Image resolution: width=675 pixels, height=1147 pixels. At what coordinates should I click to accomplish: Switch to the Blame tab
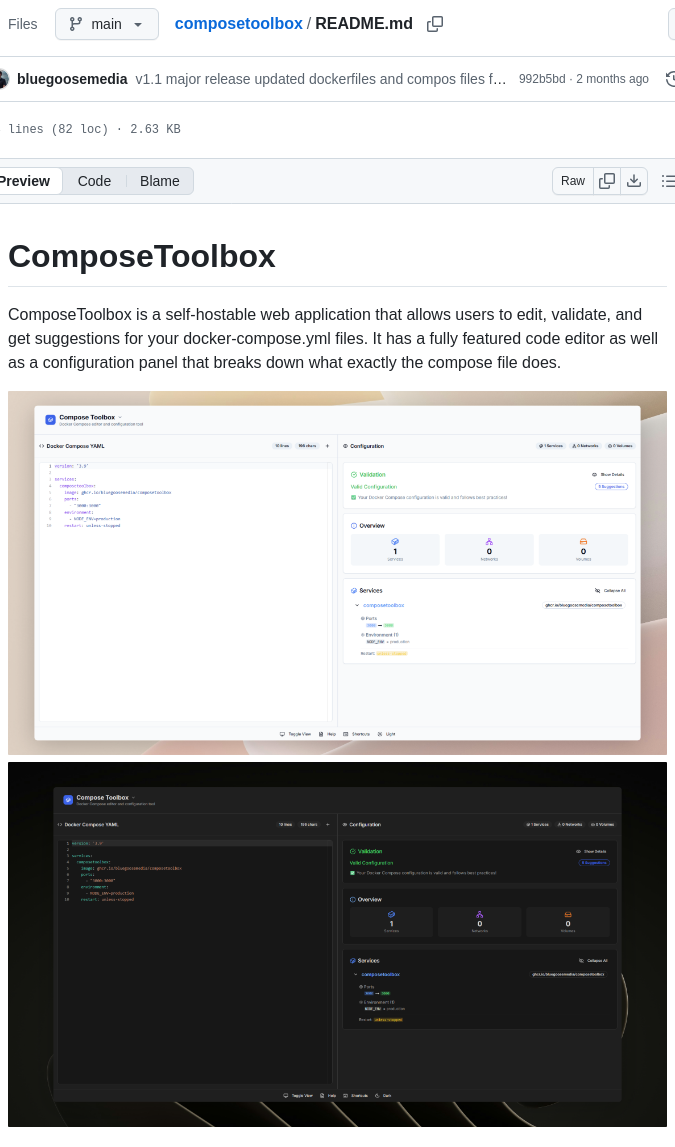pyautogui.click(x=159, y=181)
